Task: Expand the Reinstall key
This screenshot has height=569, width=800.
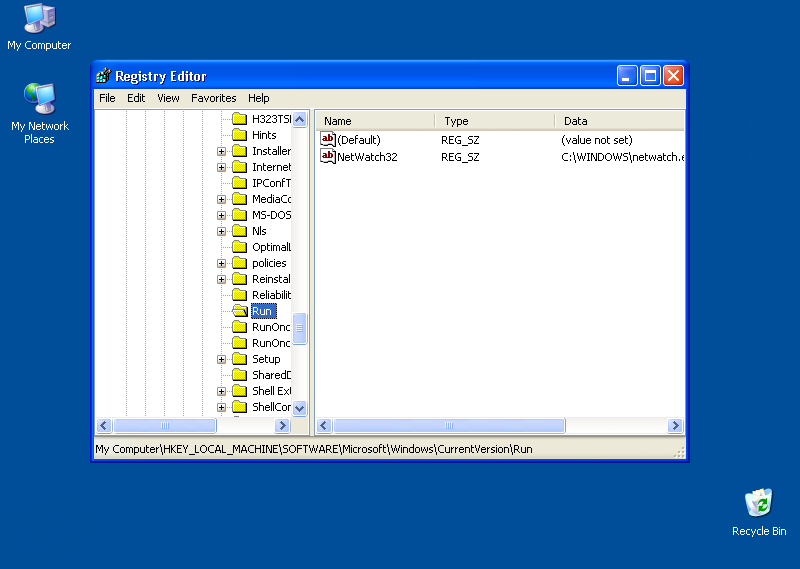Action: coord(221,279)
